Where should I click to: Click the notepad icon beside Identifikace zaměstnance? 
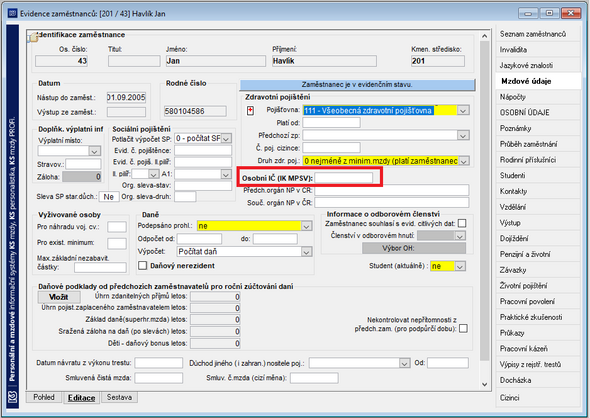(33, 37)
